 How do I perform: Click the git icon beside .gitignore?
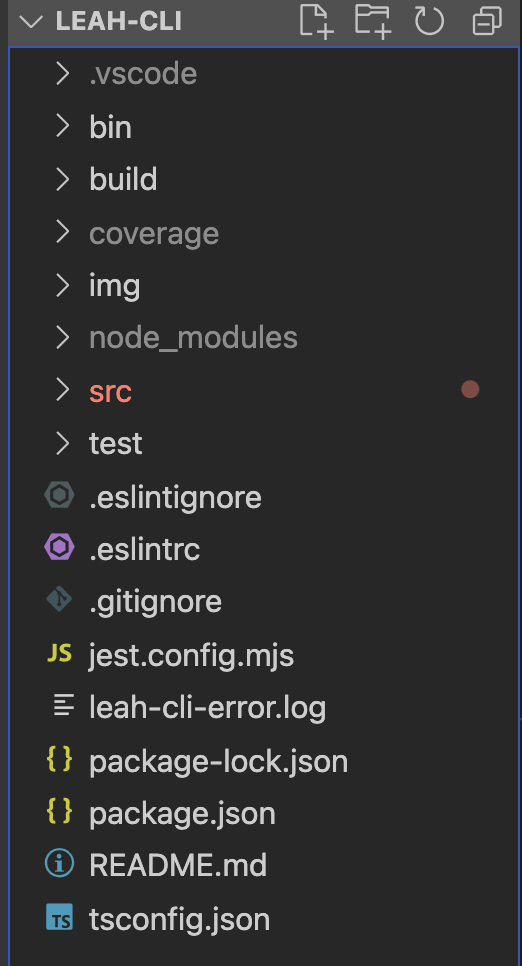59,599
